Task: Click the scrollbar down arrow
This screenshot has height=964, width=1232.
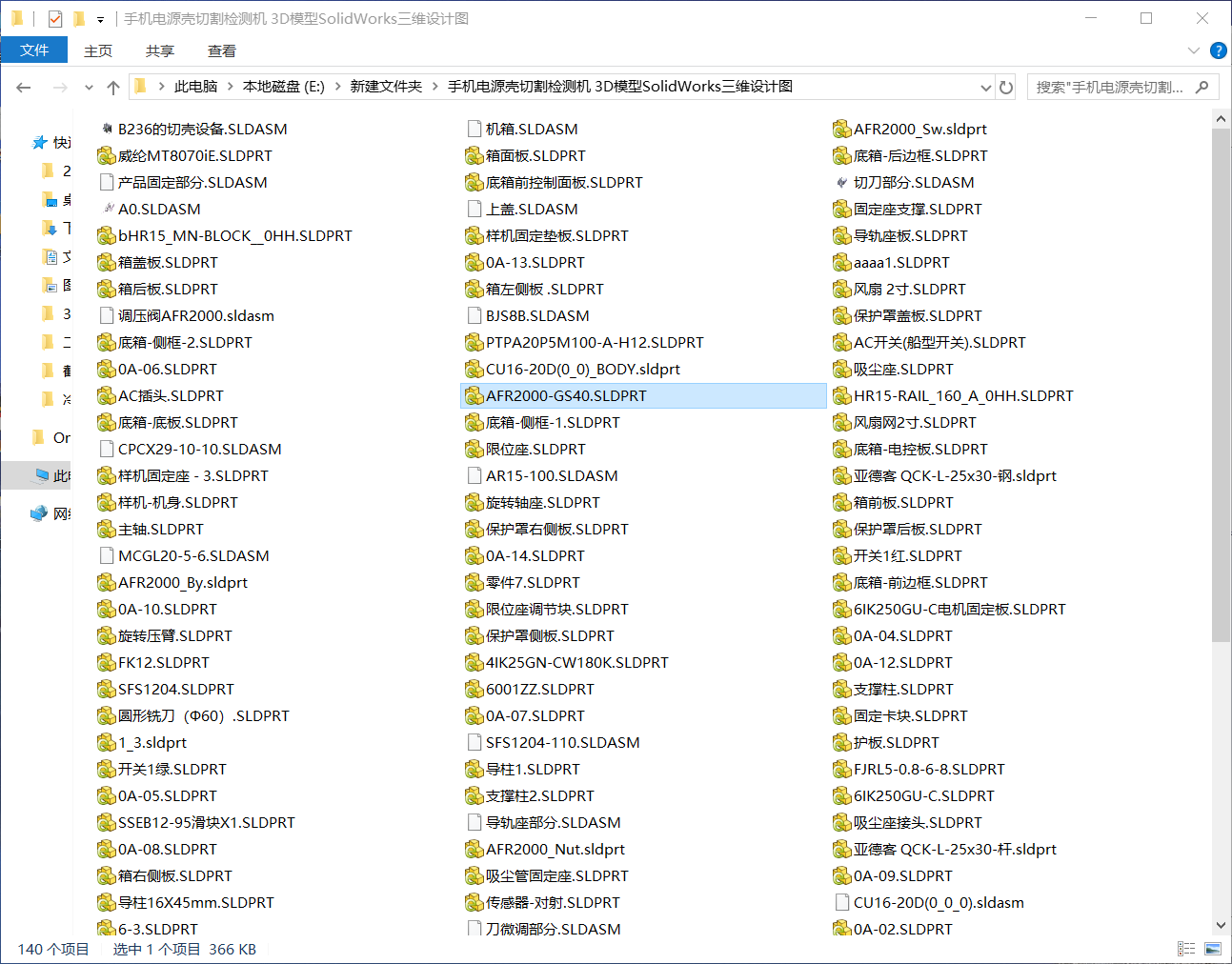Action: point(1221,925)
